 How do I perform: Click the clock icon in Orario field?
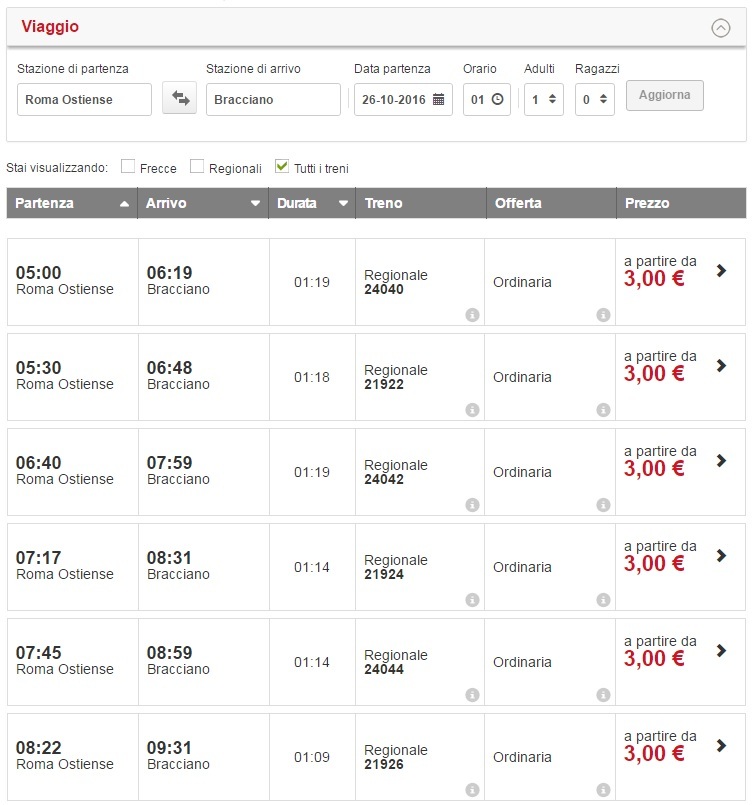click(497, 100)
